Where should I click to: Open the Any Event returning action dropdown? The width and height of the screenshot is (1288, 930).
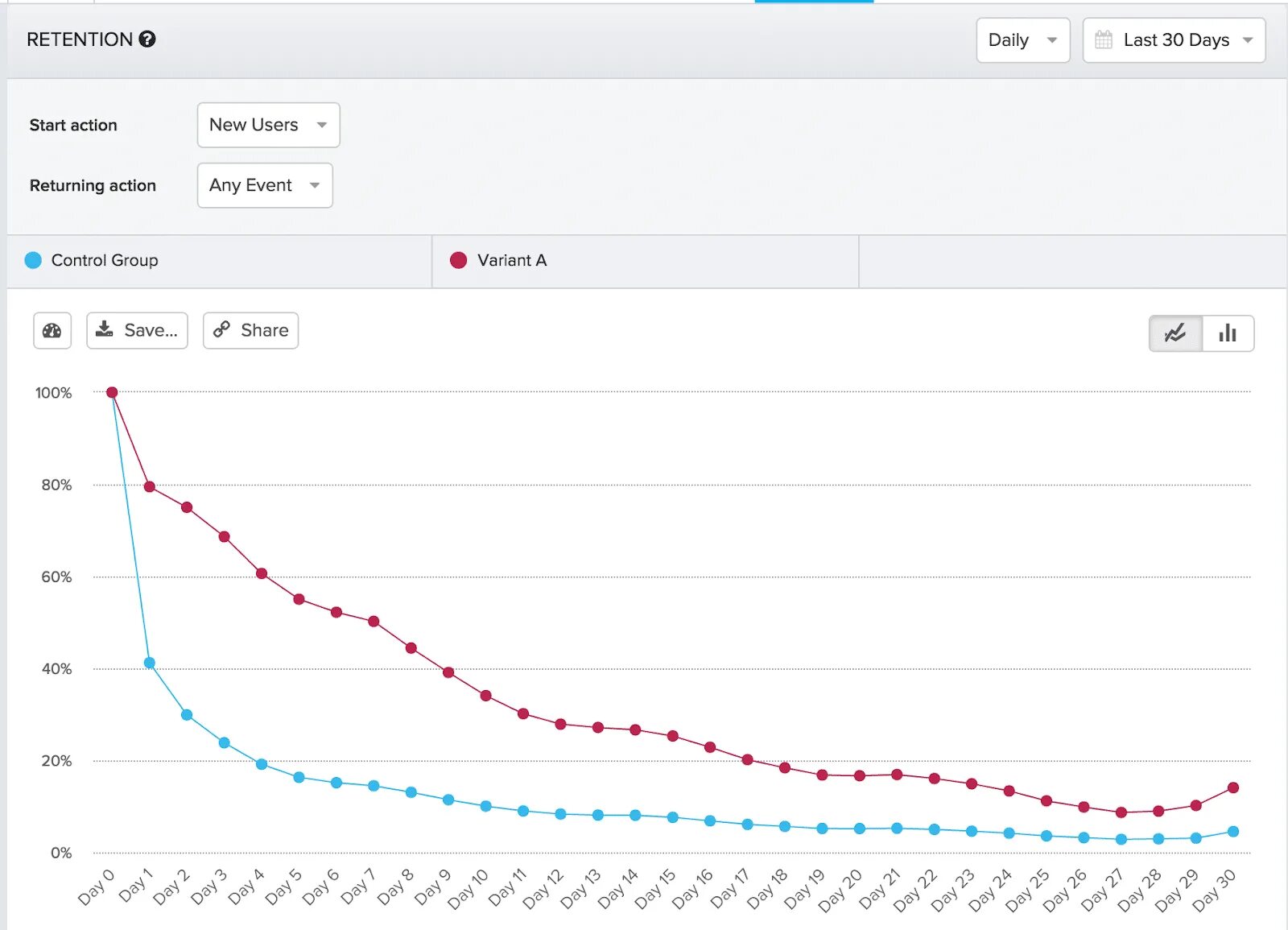click(265, 185)
